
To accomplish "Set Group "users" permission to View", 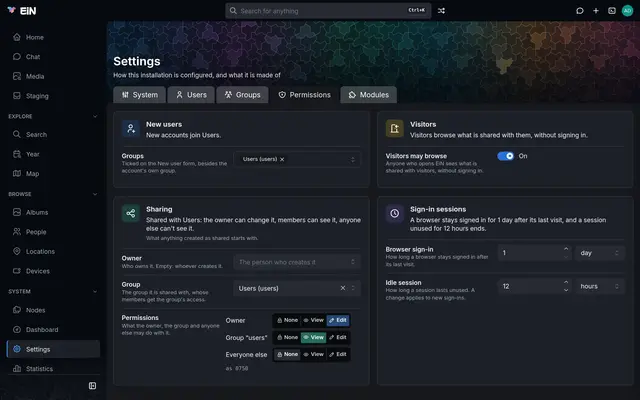I will (x=313, y=338).
